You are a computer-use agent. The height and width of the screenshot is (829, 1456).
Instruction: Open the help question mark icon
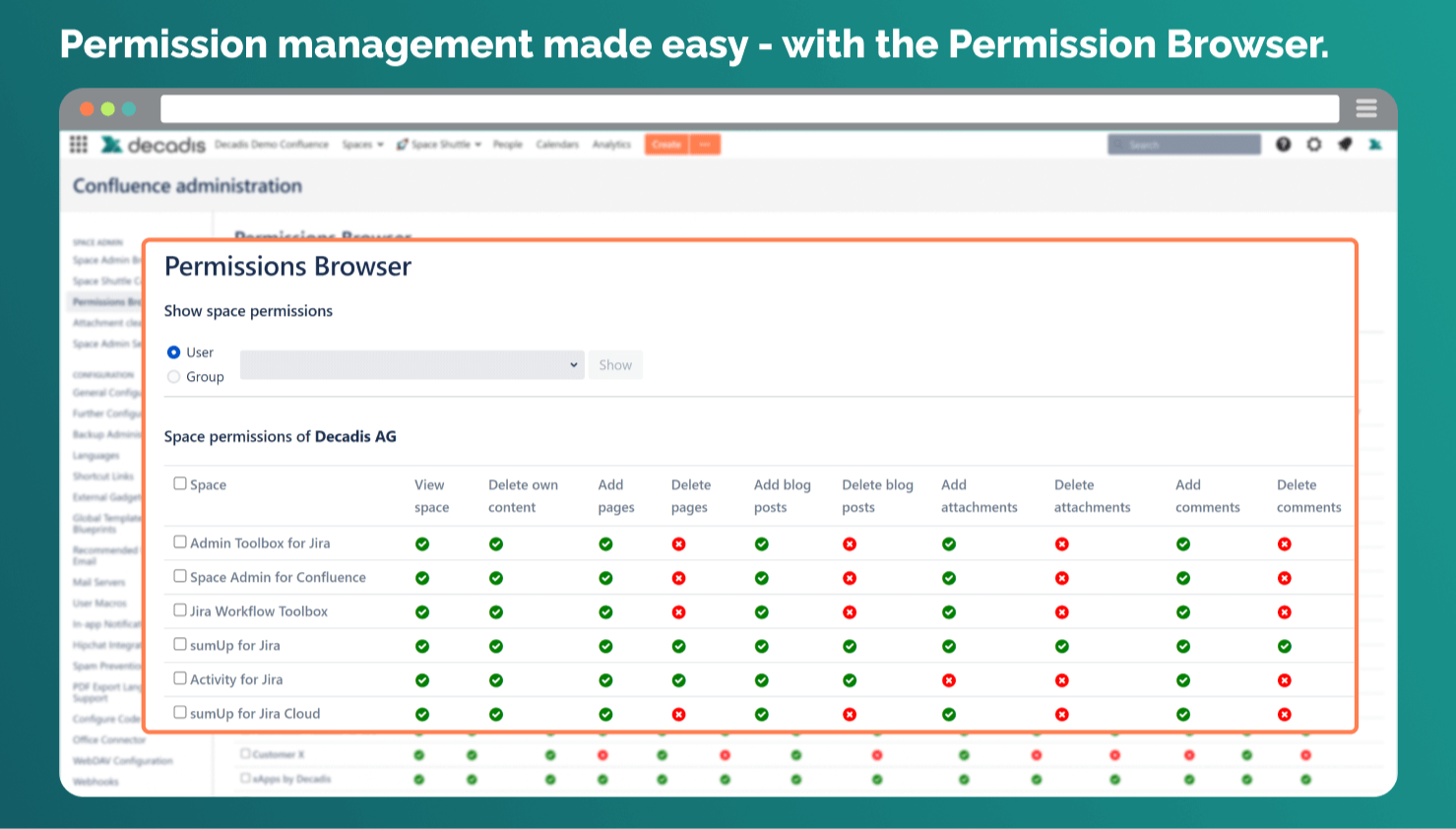click(1283, 145)
